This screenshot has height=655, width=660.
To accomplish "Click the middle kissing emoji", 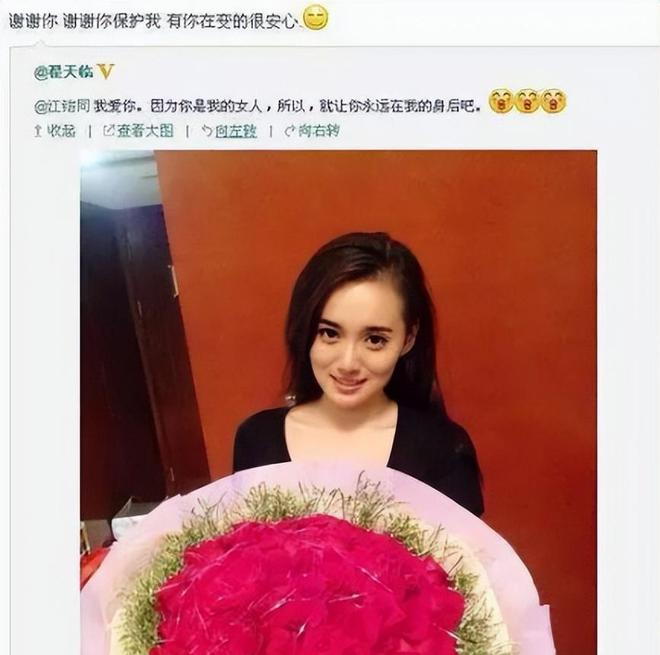I will (527, 101).
